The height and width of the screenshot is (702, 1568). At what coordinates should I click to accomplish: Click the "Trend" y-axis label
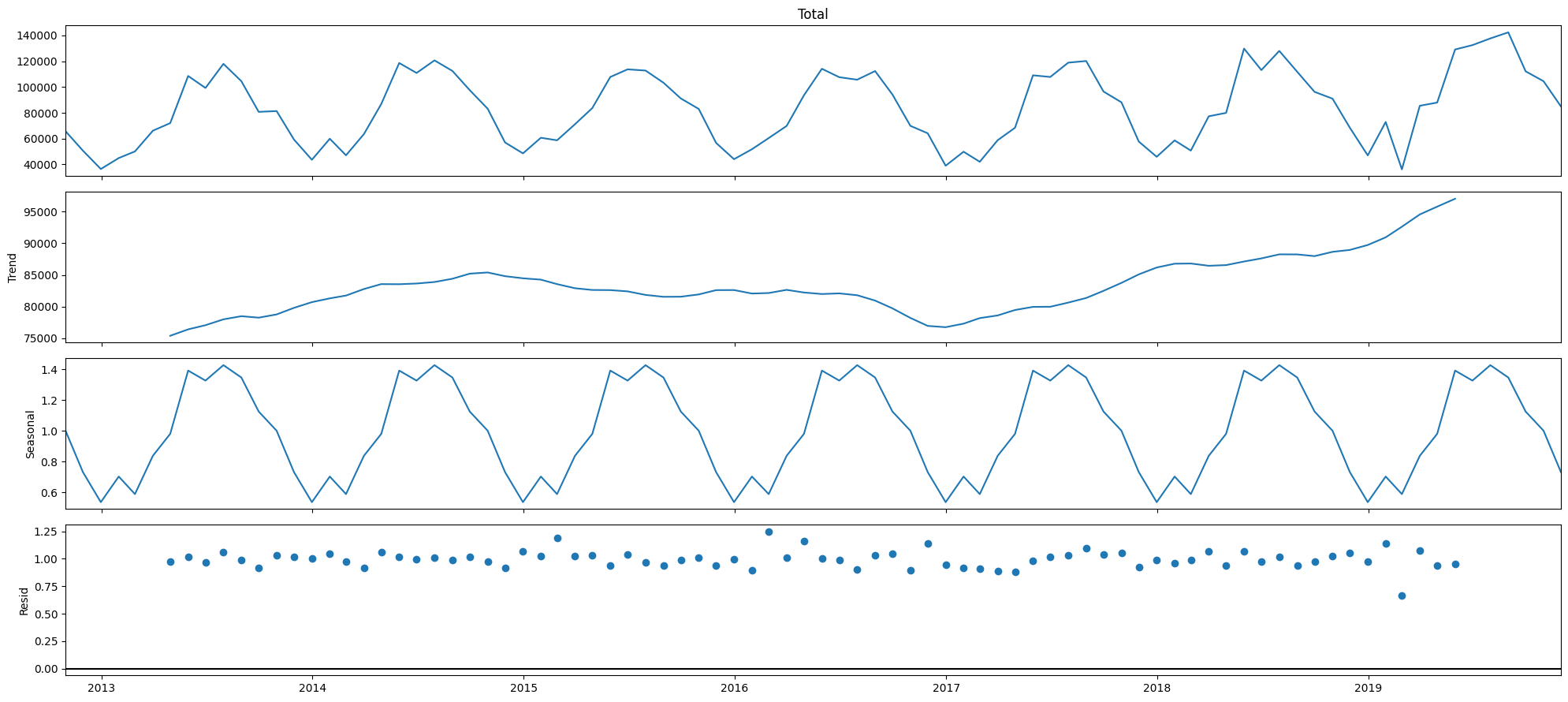12,267
